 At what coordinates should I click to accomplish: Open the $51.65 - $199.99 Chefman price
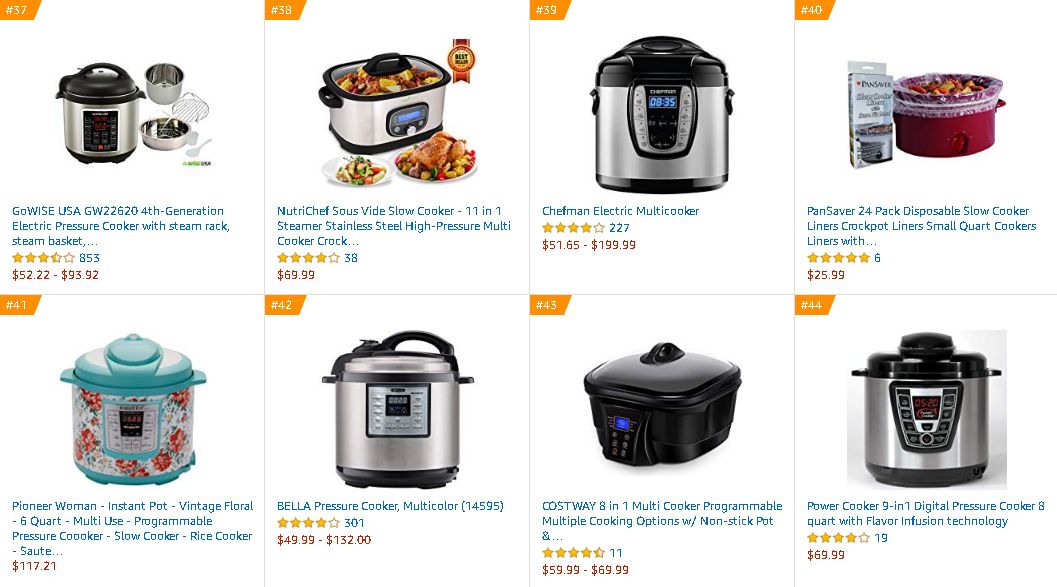click(x=588, y=245)
